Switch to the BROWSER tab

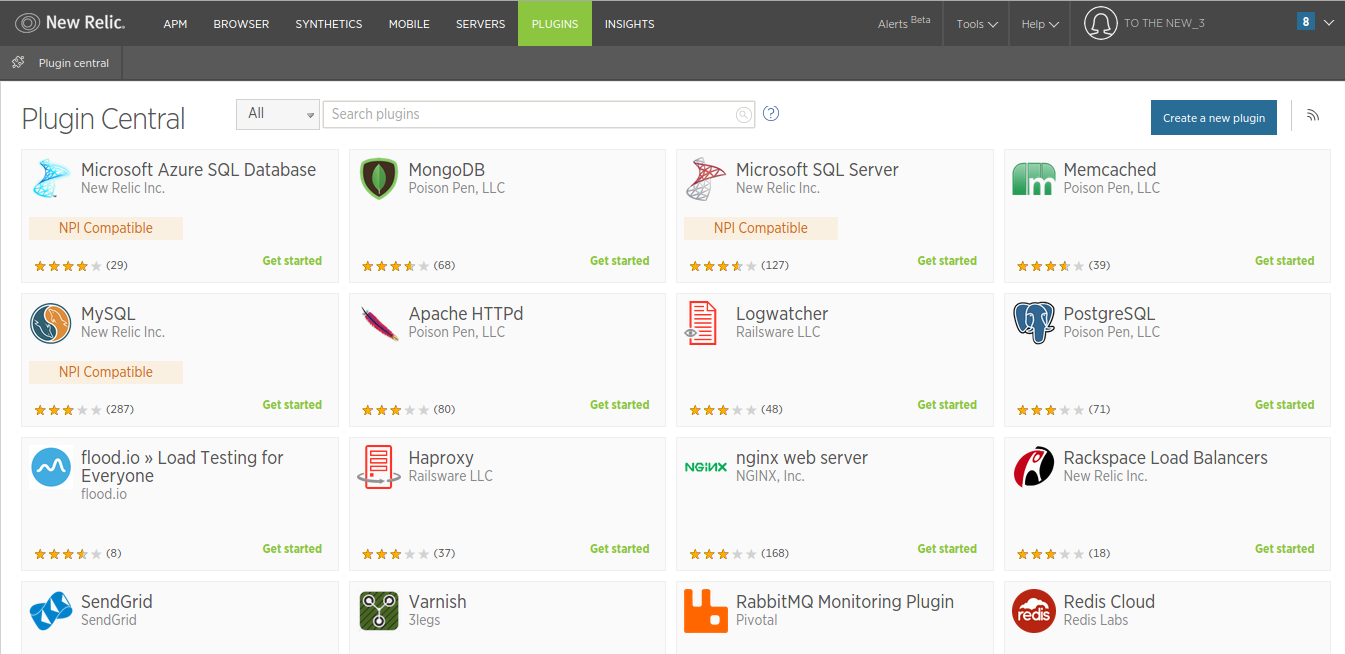(x=241, y=24)
